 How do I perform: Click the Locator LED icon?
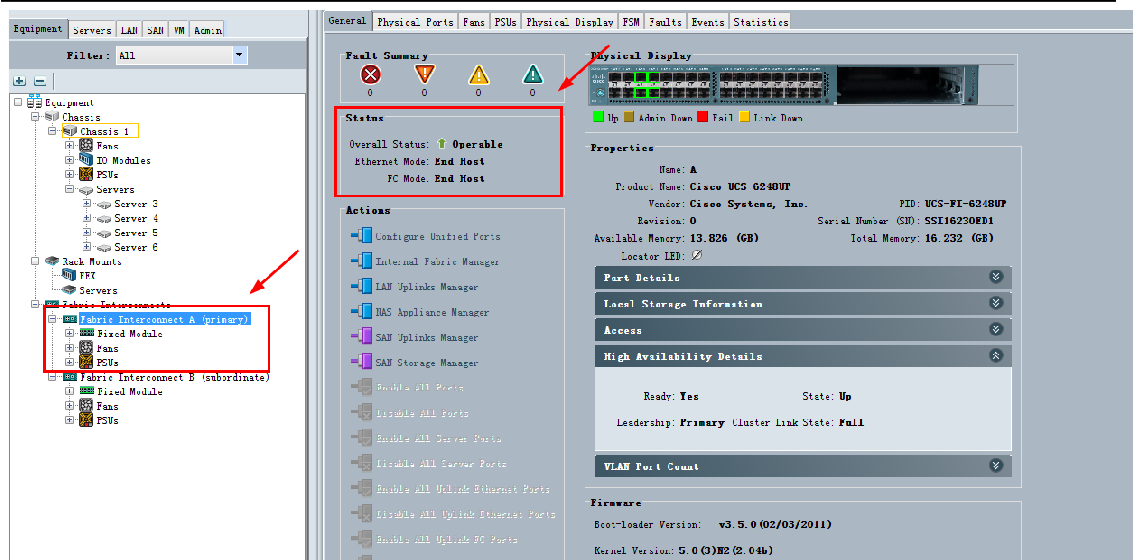point(697,256)
